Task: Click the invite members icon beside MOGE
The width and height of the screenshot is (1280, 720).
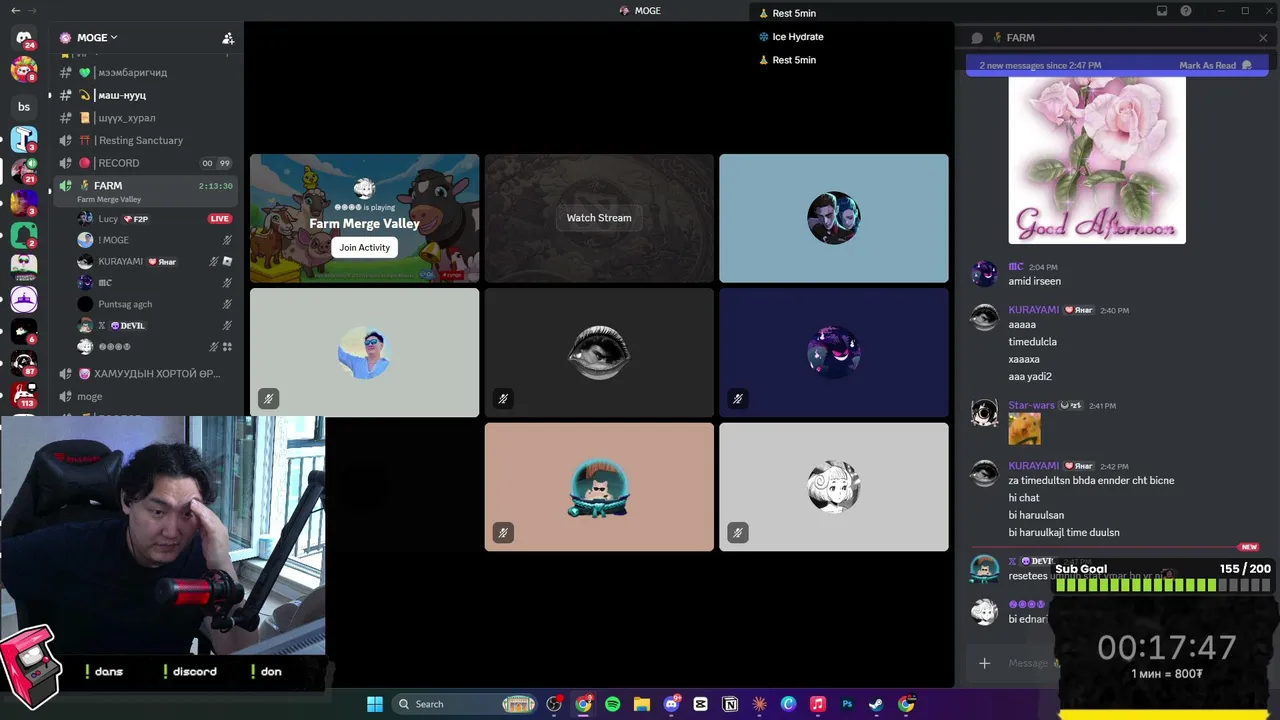Action: 228,38
